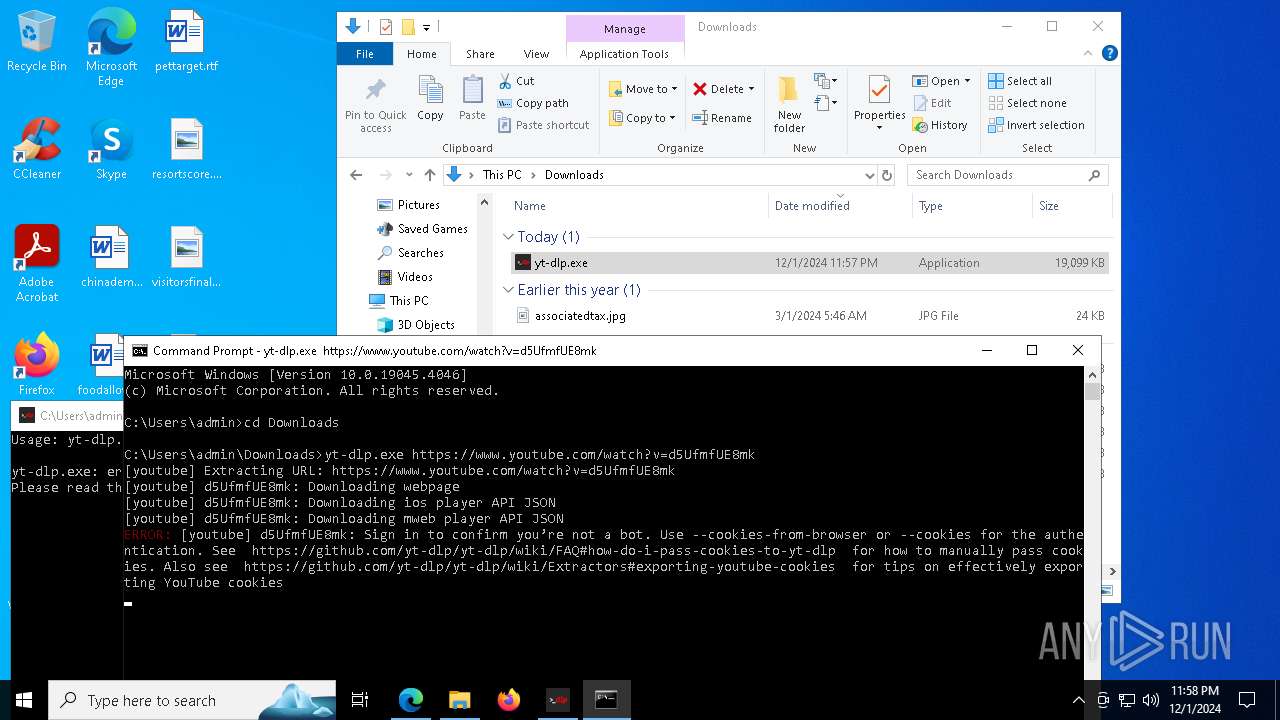Expand the Delete dropdown arrow
The width and height of the screenshot is (1280, 720).
tap(751, 89)
